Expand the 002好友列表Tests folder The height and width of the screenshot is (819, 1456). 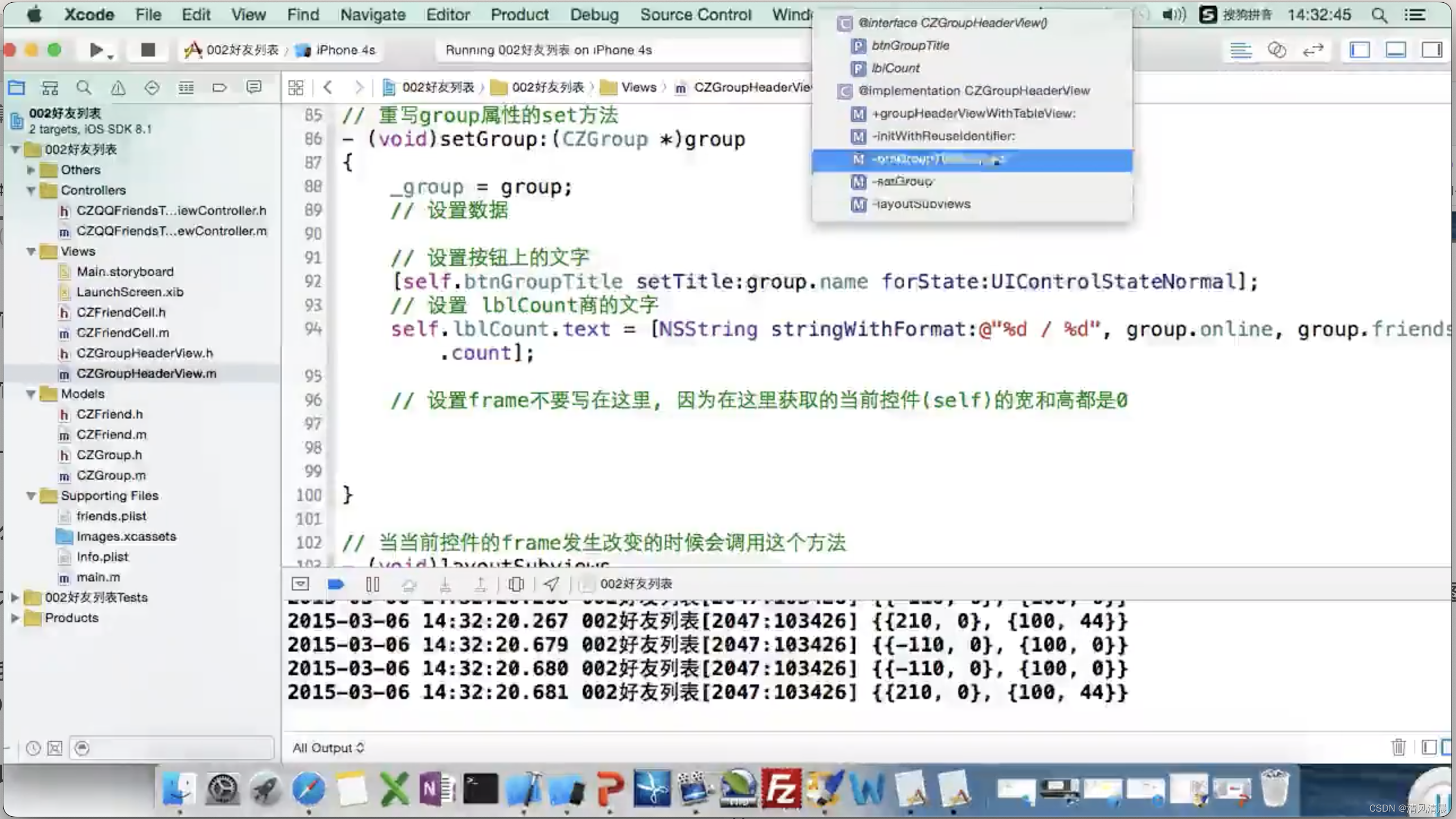click(15, 597)
